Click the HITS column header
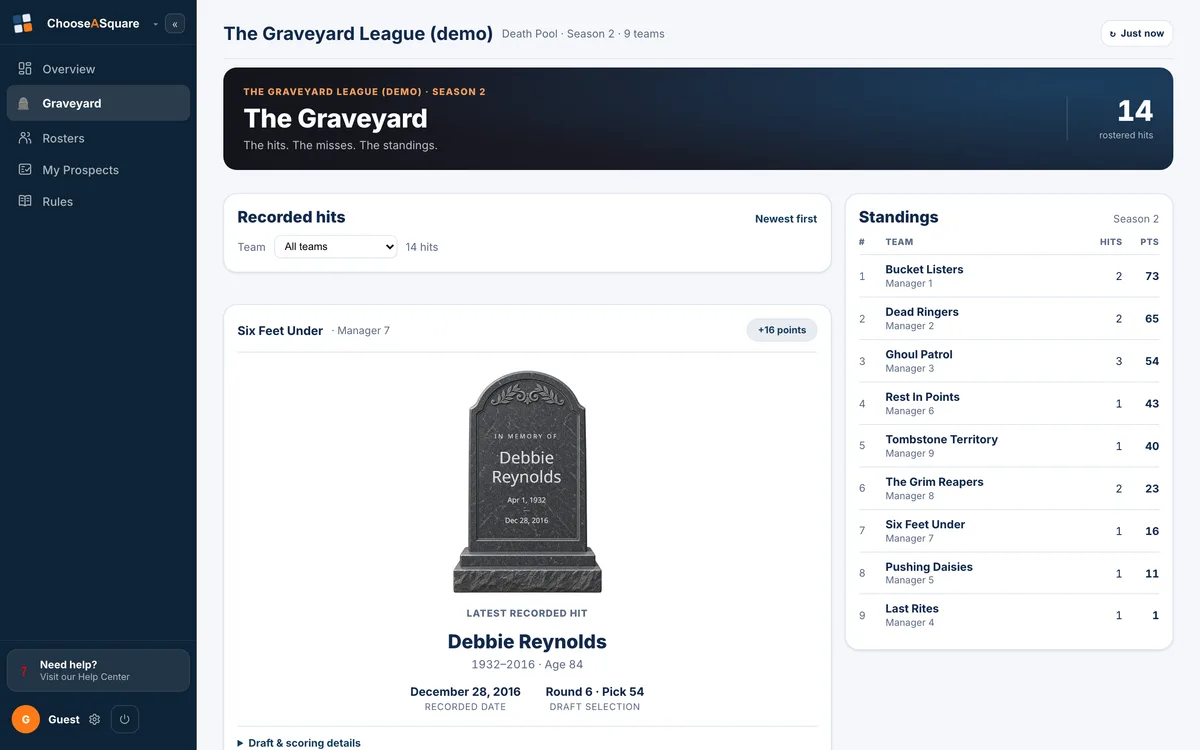Image resolution: width=1200 pixels, height=750 pixels. pyautogui.click(x=1111, y=242)
